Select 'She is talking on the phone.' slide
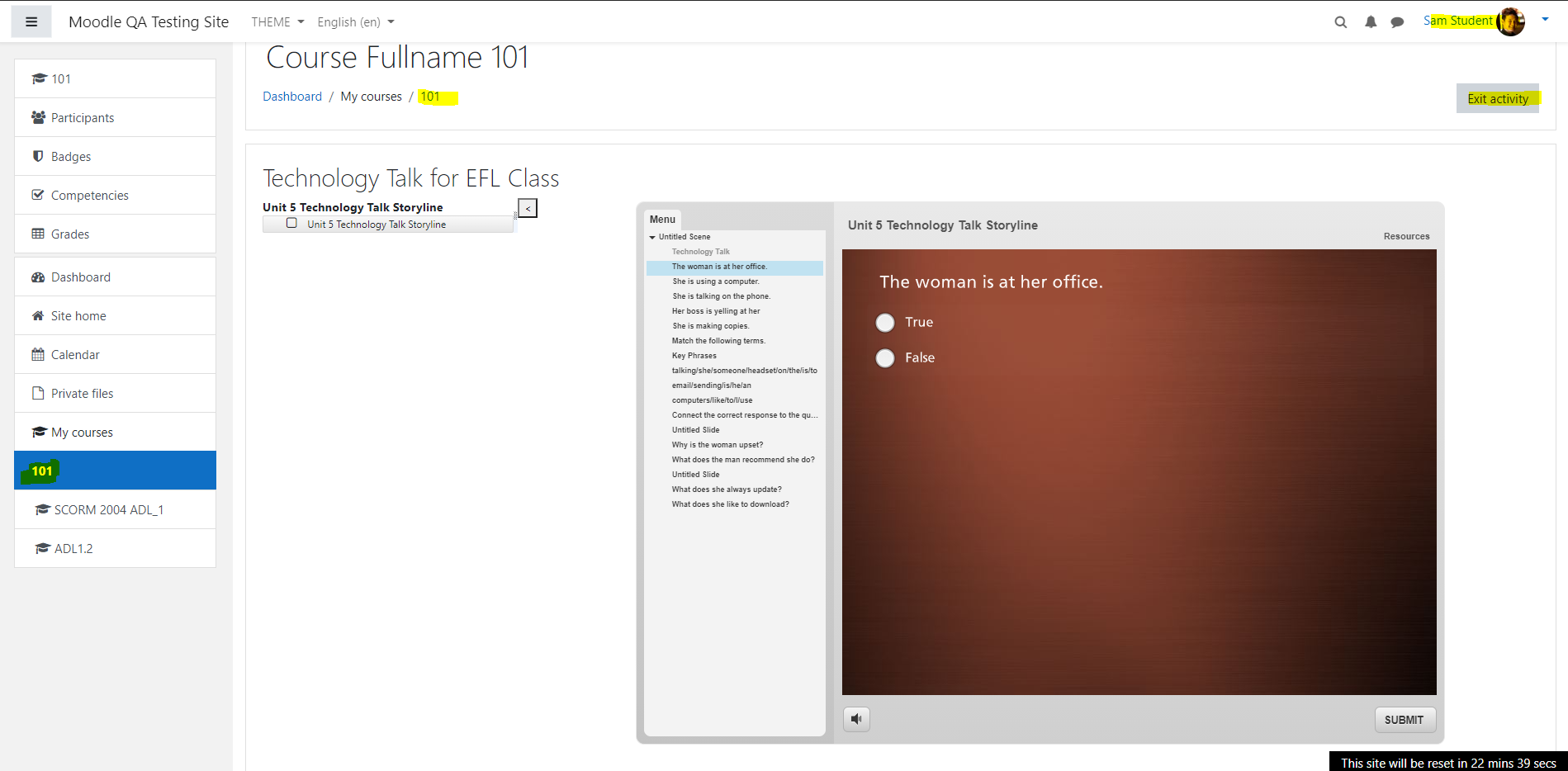This screenshot has width=1568, height=771. click(x=721, y=296)
